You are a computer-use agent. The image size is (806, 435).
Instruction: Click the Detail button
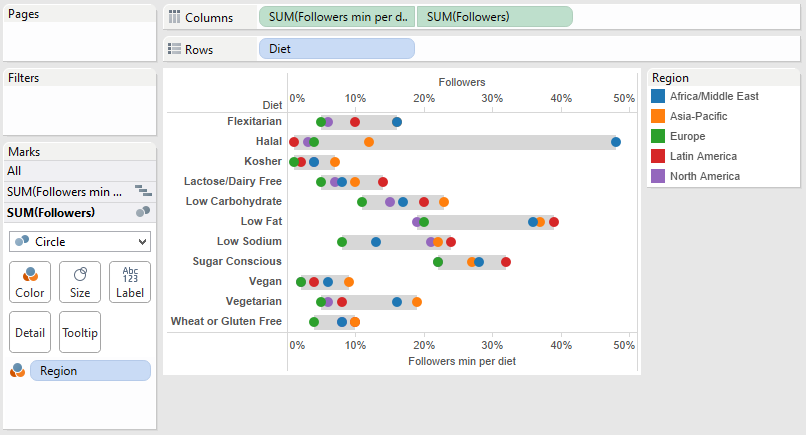tap(29, 332)
